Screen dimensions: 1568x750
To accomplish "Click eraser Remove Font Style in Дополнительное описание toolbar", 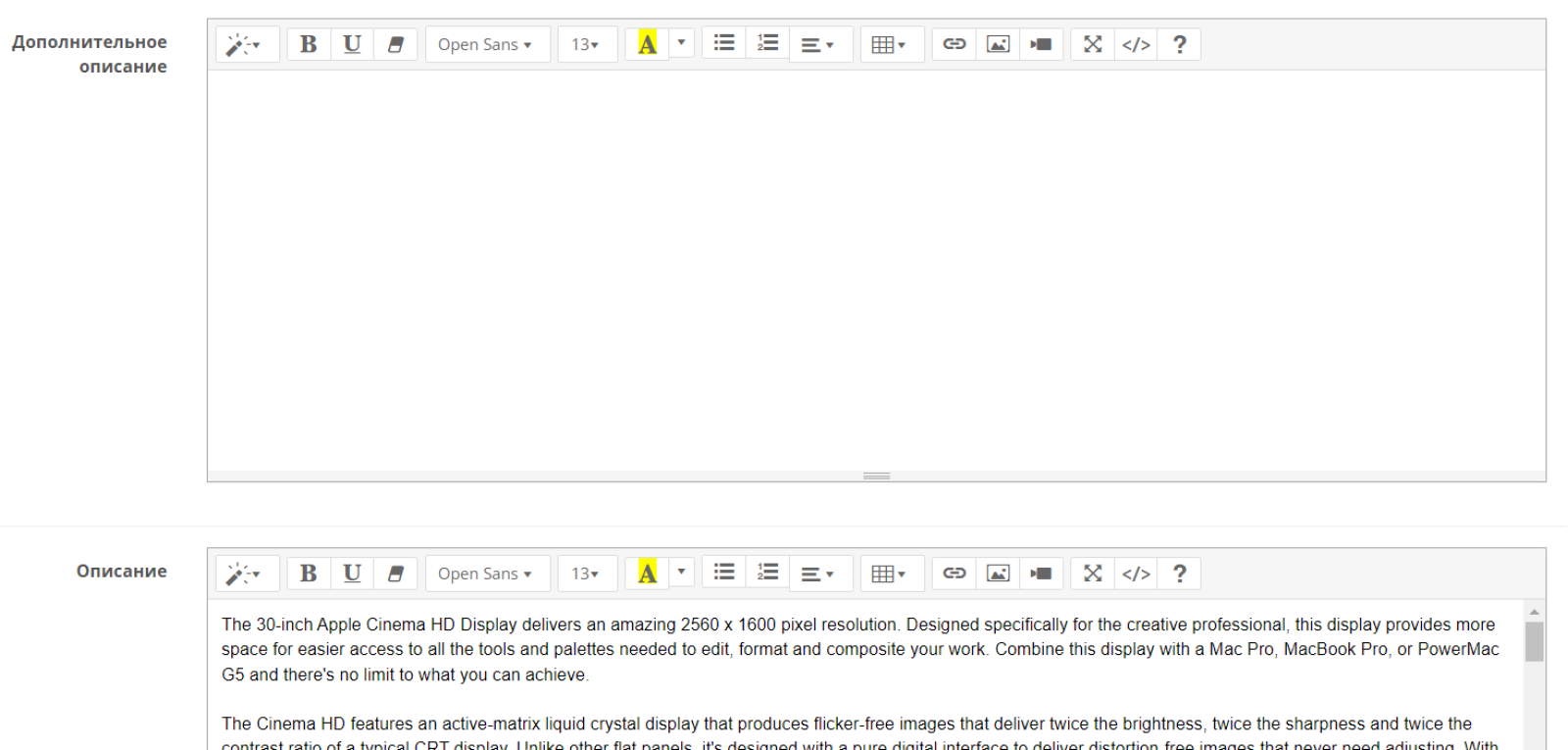I will point(396,44).
